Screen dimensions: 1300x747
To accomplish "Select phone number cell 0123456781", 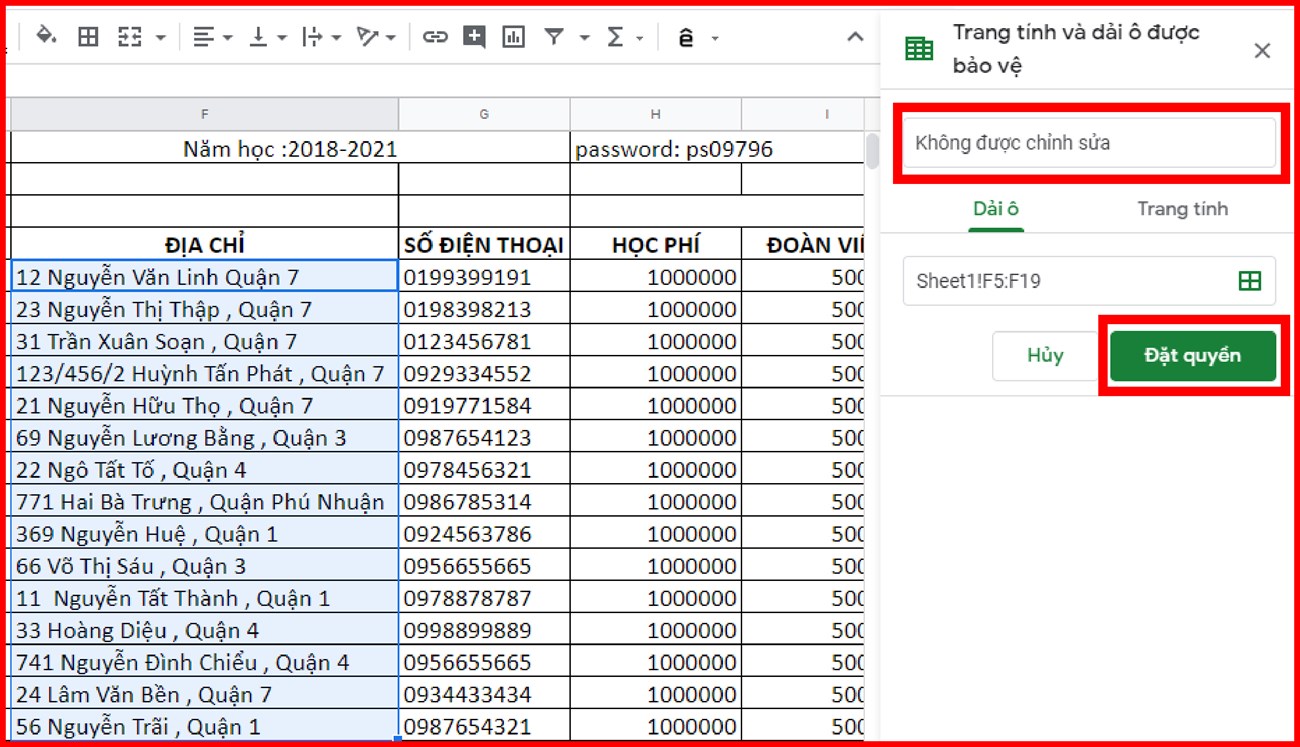I will [484, 341].
